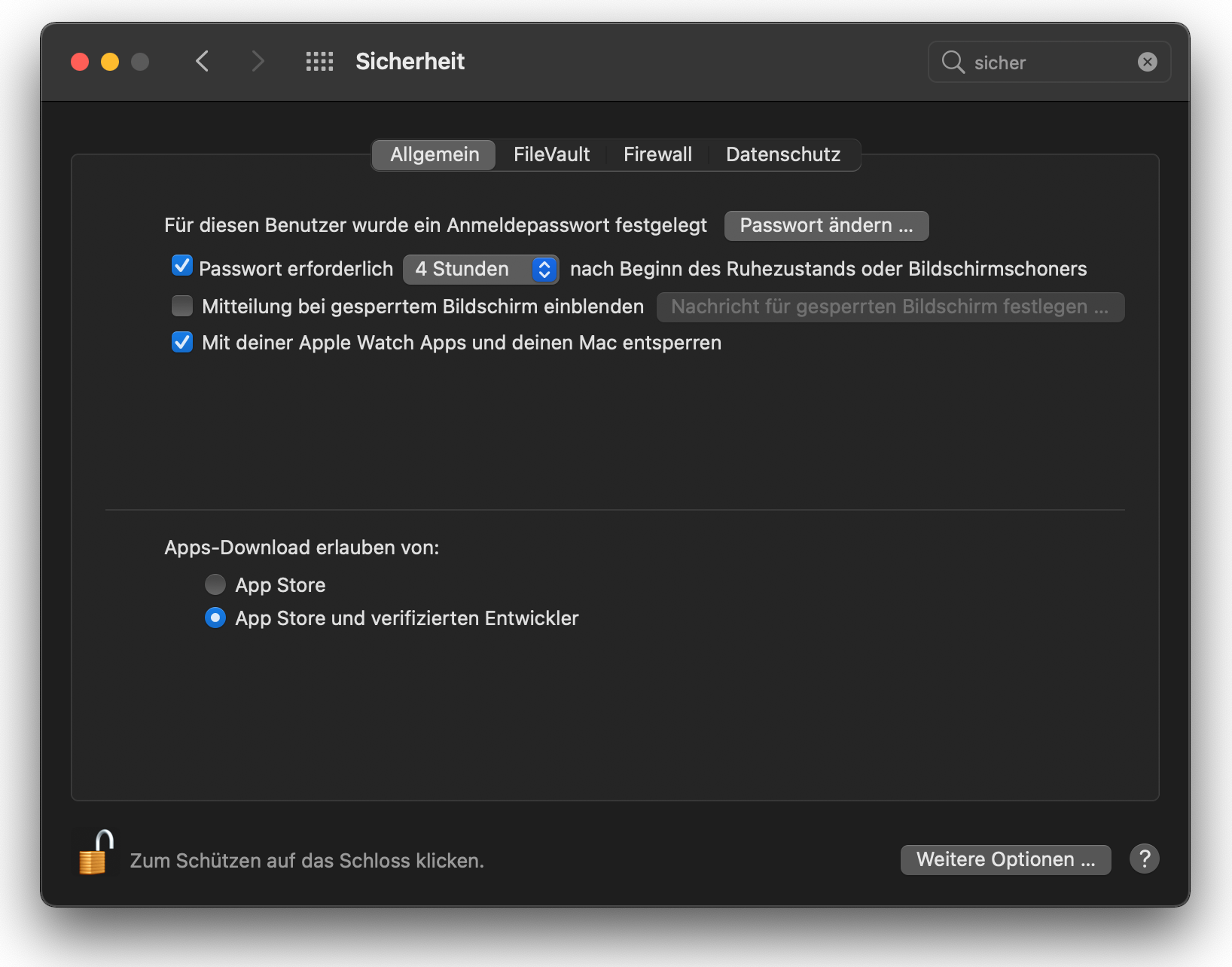Click 'Für diesen Benutzer wurde ein Anmeldepasswort festgelegt'
This screenshot has width=1232, height=967.
435,225
